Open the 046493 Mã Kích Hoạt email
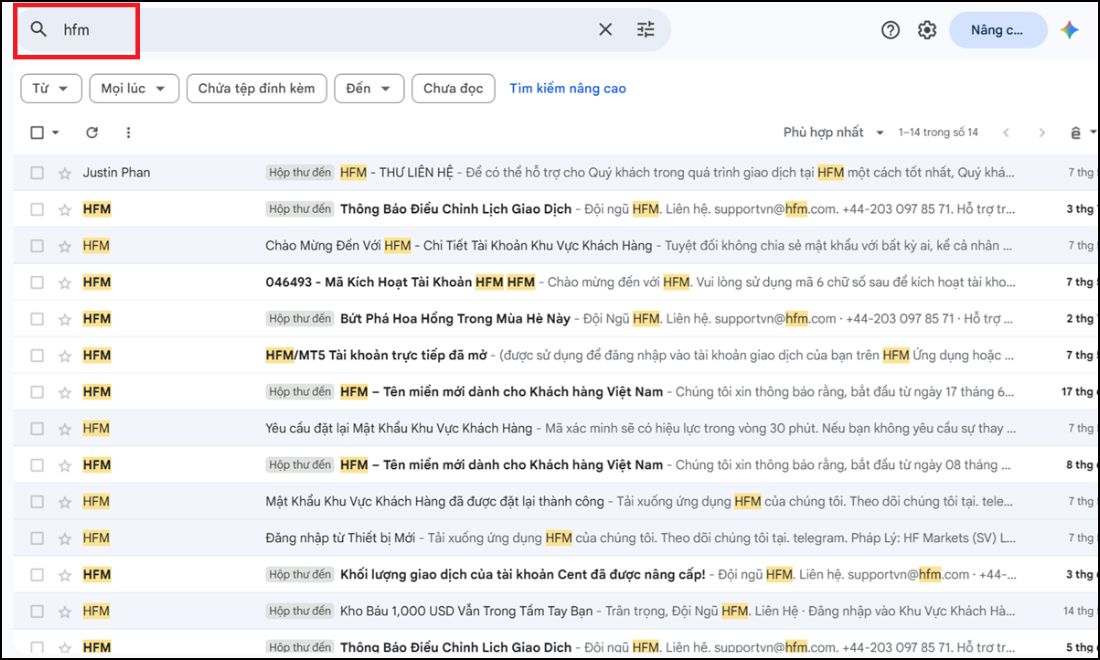The height and width of the screenshot is (660, 1100). click(554, 282)
